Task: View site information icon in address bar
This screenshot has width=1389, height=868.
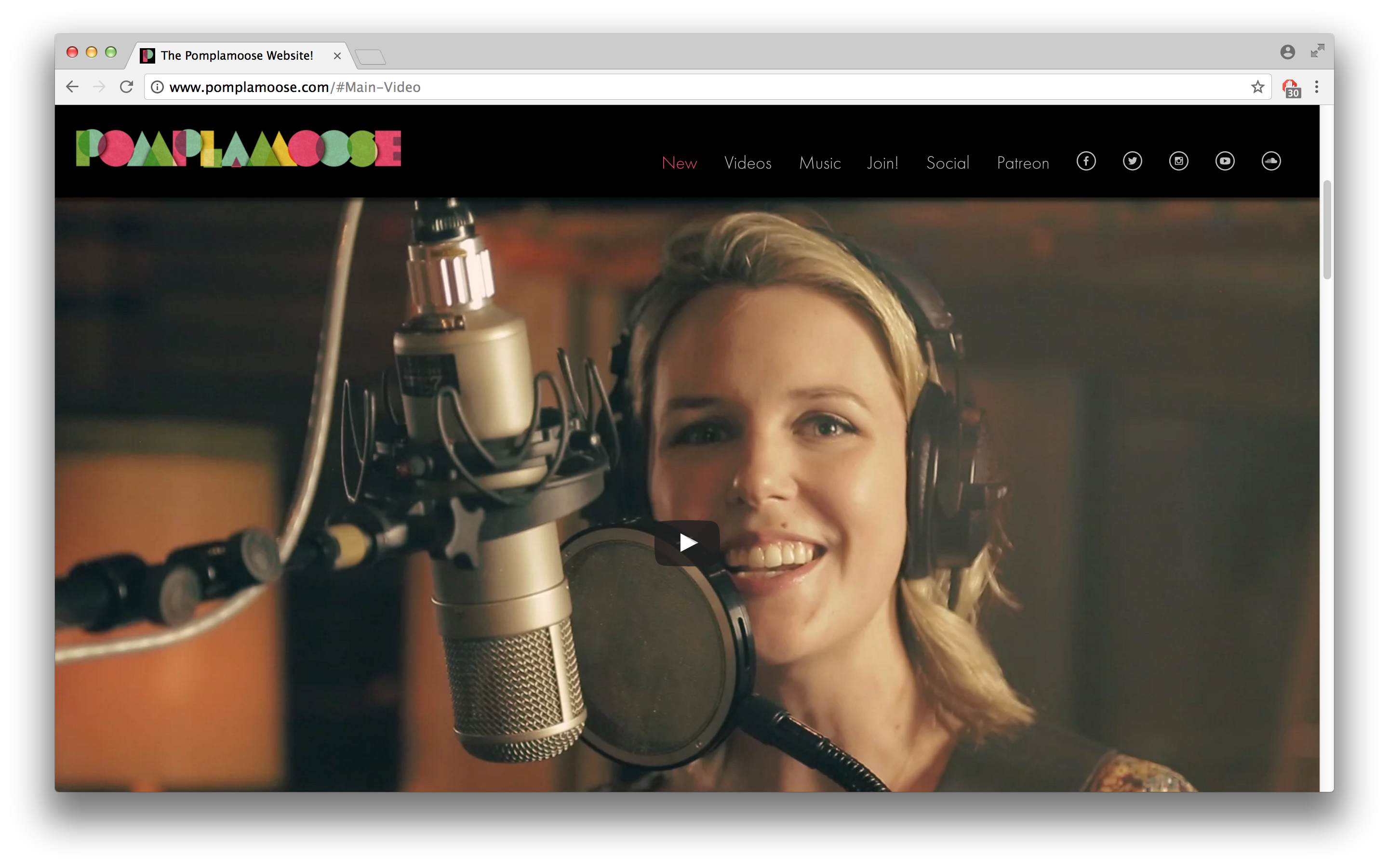Action: 157,87
